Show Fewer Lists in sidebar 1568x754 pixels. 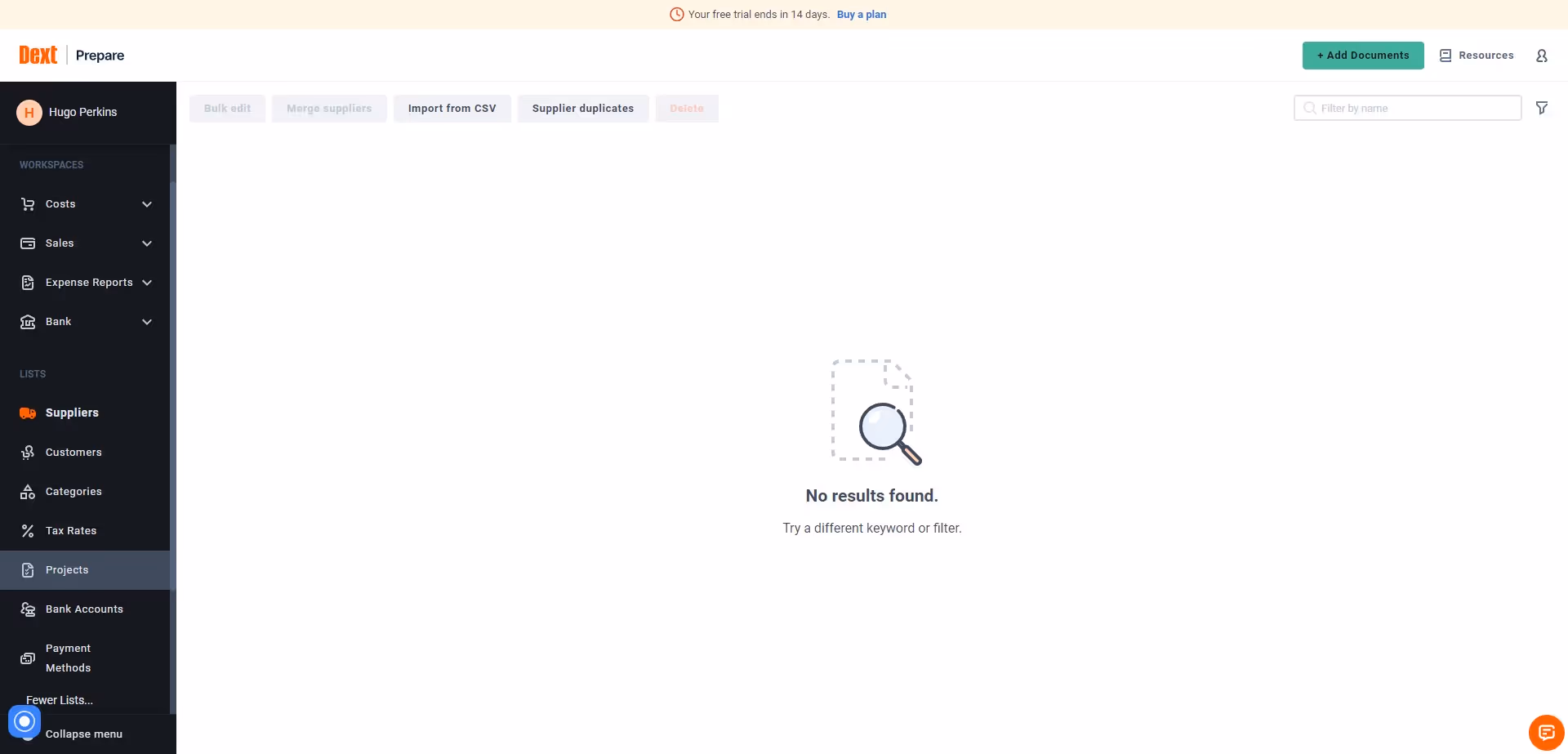60,700
